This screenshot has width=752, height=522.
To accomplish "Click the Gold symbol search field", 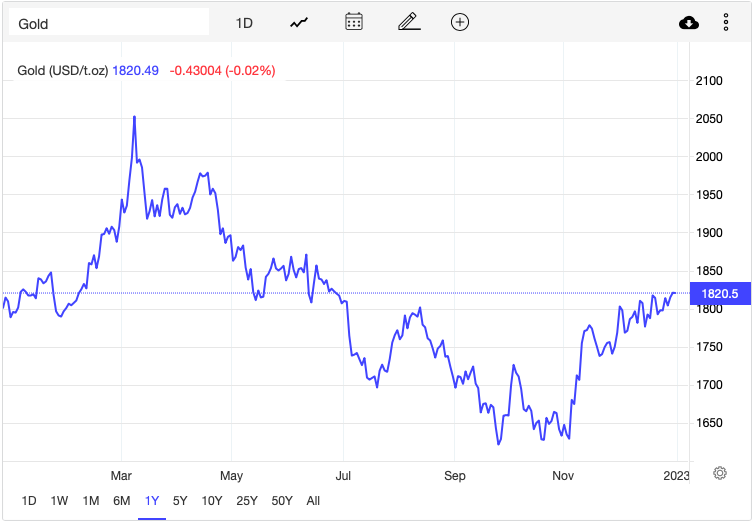I will 109,22.
